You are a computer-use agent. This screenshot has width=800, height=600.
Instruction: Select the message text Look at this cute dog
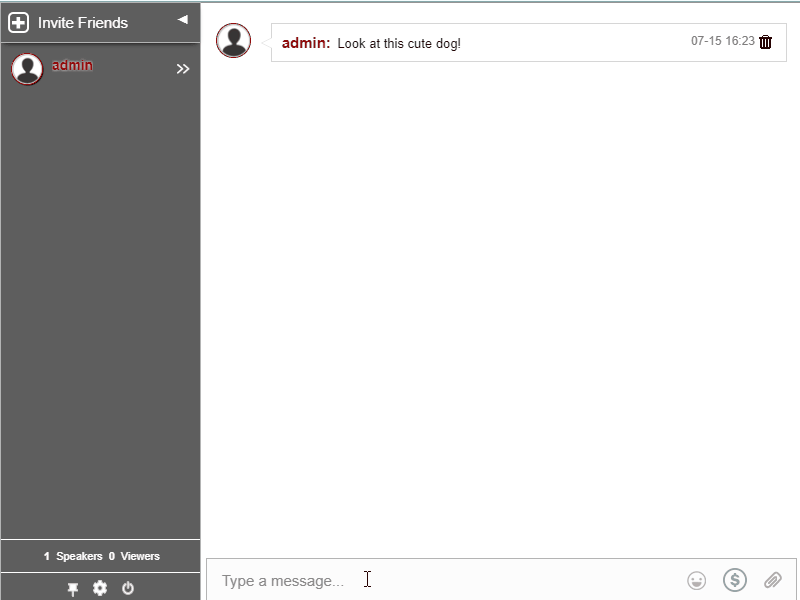tap(398, 43)
